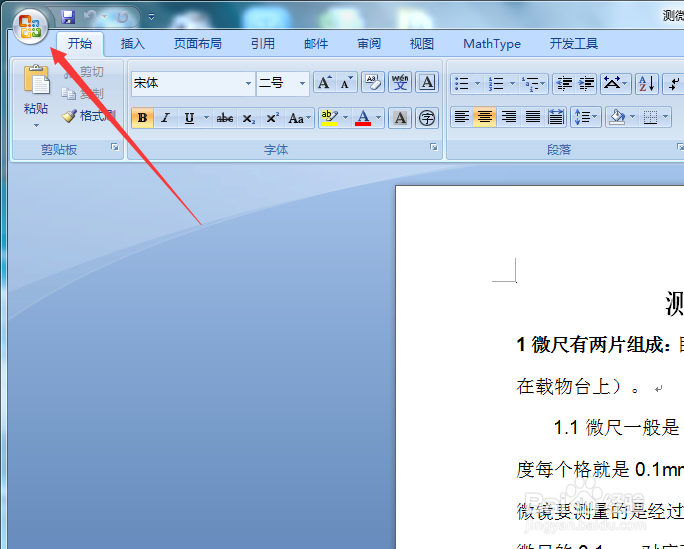Open the 字体 dialog launcher
The width and height of the screenshot is (684, 549).
[434, 147]
